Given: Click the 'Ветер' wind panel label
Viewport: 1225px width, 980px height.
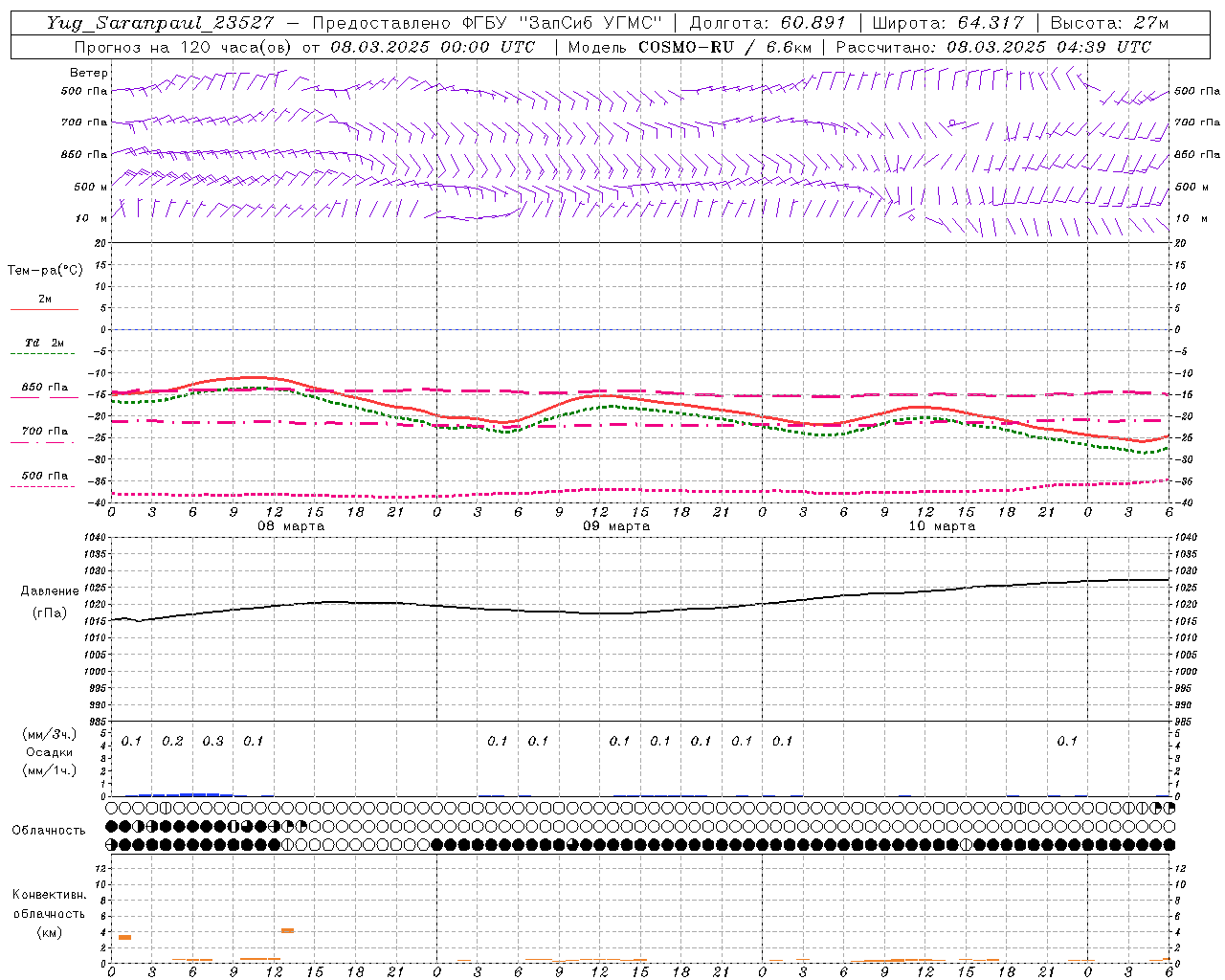Looking at the screenshot, I should pyautogui.click(x=89, y=73).
